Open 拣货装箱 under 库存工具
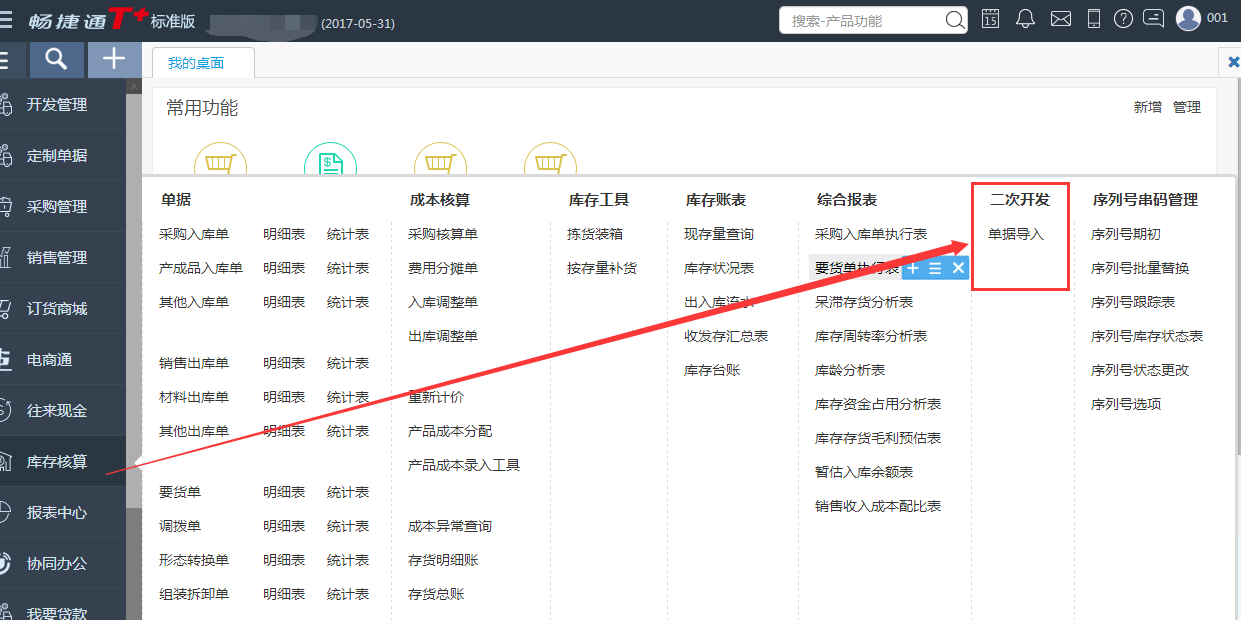The width and height of the screenshot is (1241, 620). tap(595, 234)
